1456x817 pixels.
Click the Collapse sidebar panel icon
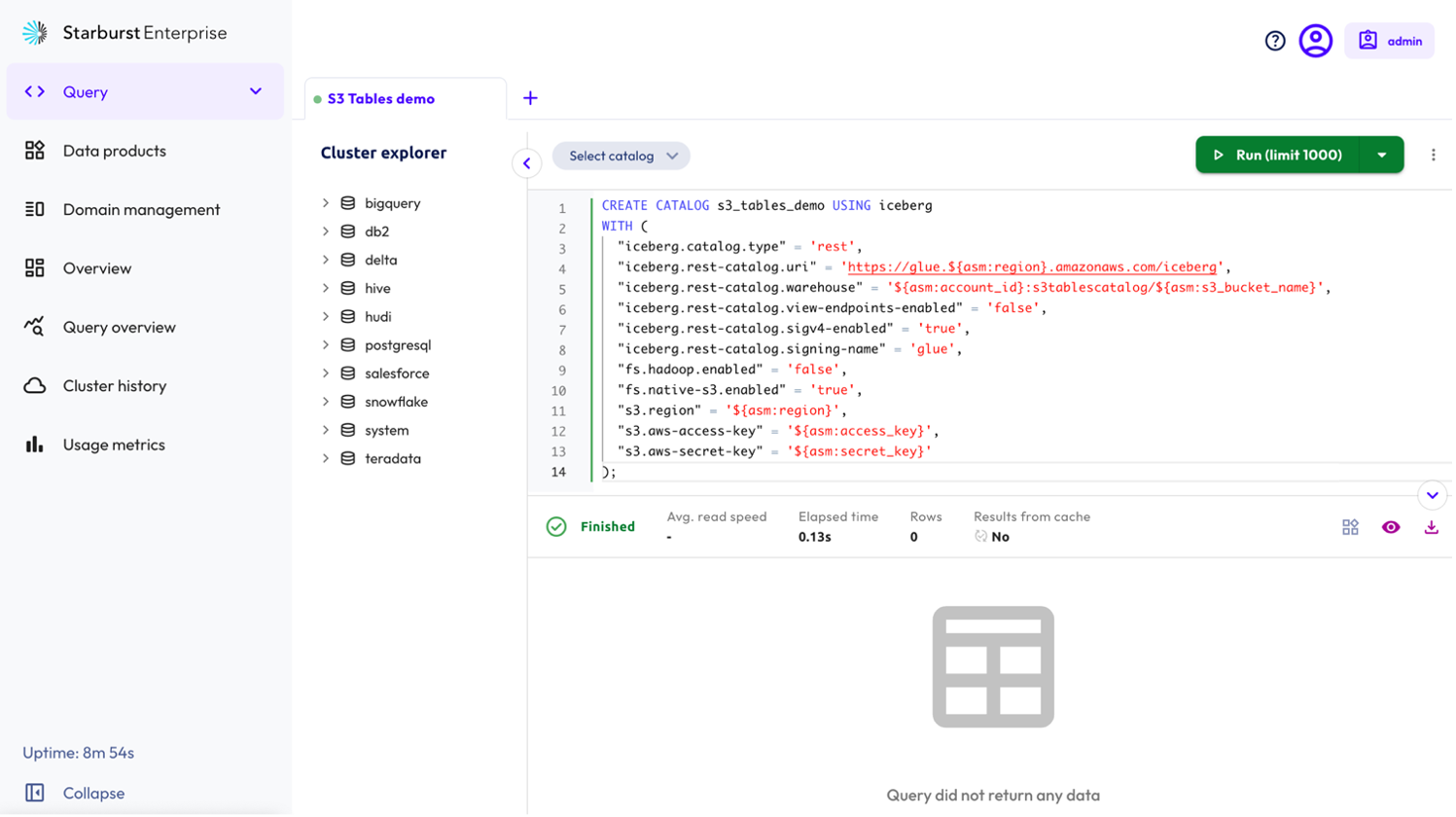(x=35, y=794)
